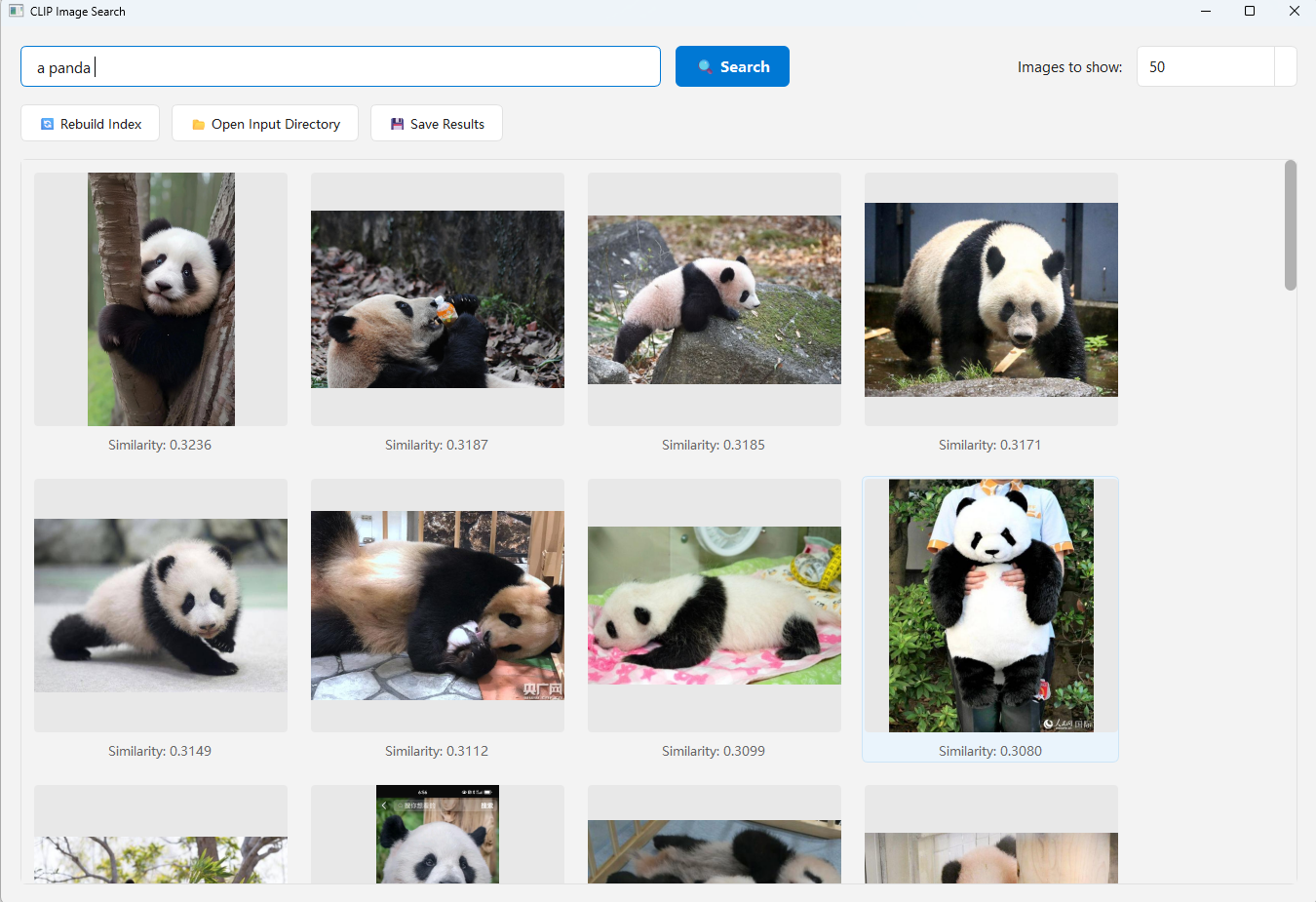Click the 'CLIP Image Search' window title
The width and height of the screenshot is (1316, 902).
coord(78,12)
